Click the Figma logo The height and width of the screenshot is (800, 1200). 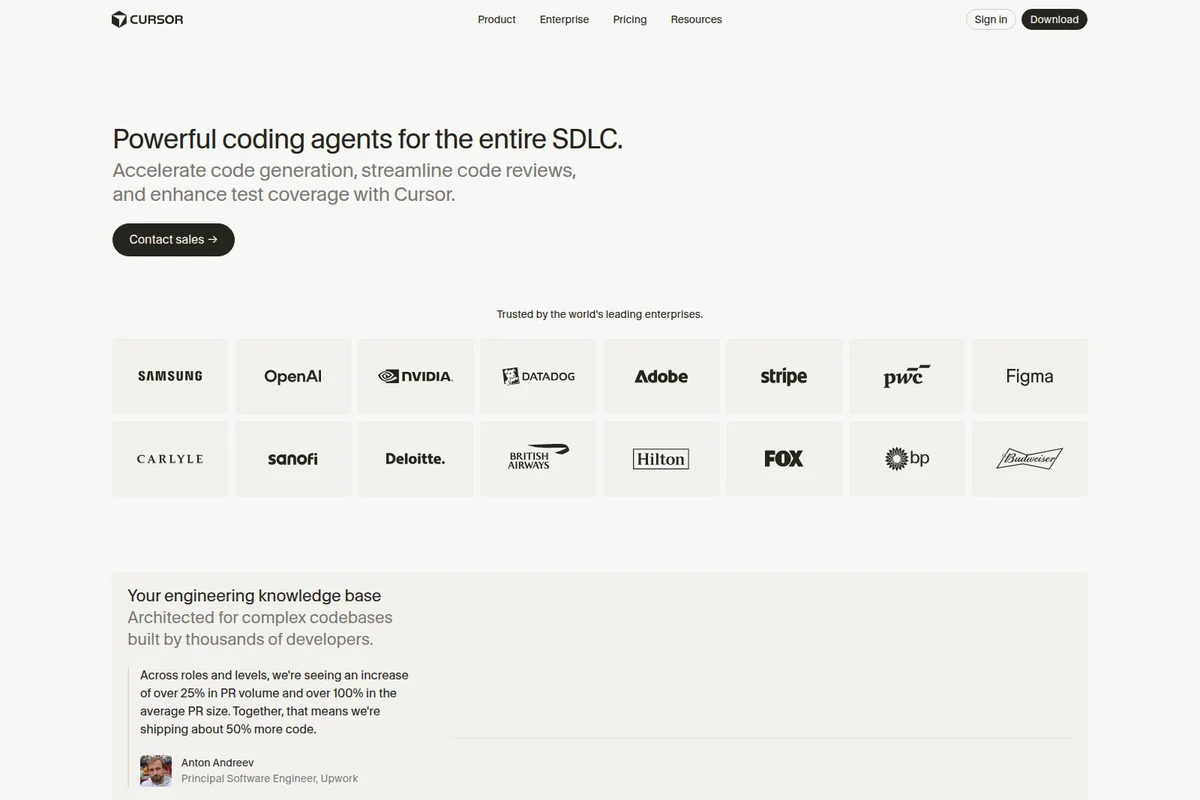[x=1030, y=376]
